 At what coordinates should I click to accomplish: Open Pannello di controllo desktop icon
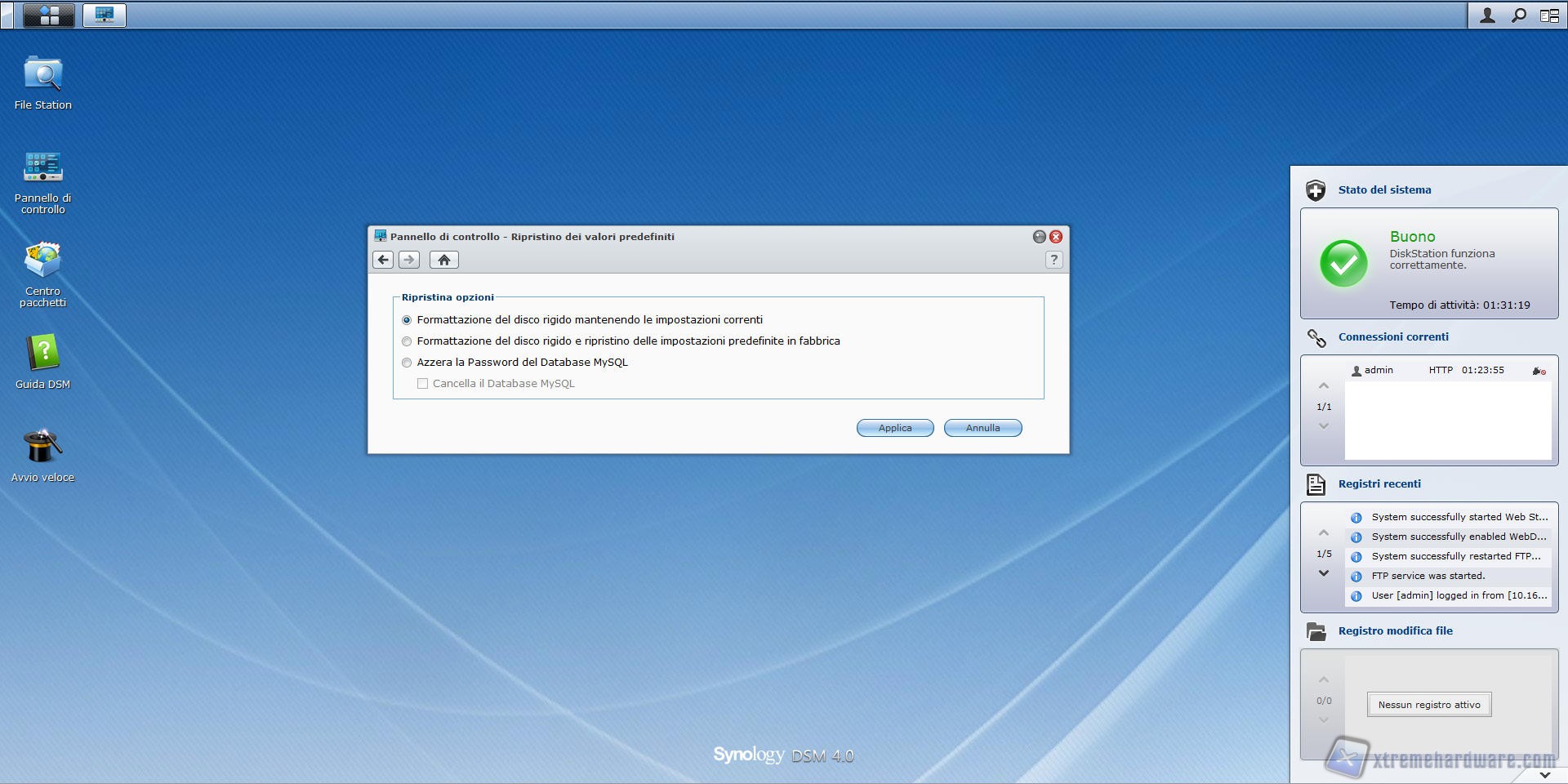point(42,167)
